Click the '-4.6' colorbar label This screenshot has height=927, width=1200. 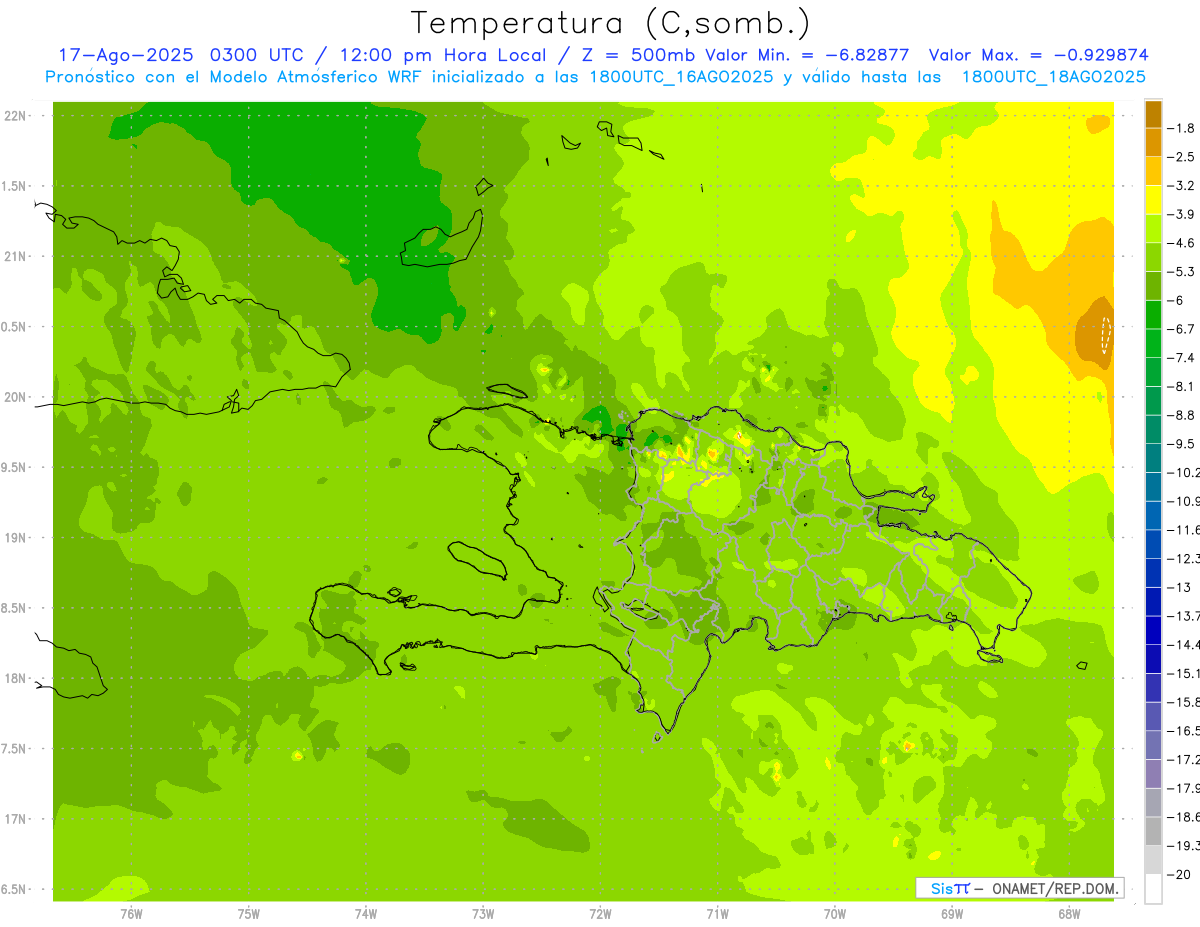tap(1181, 243)
